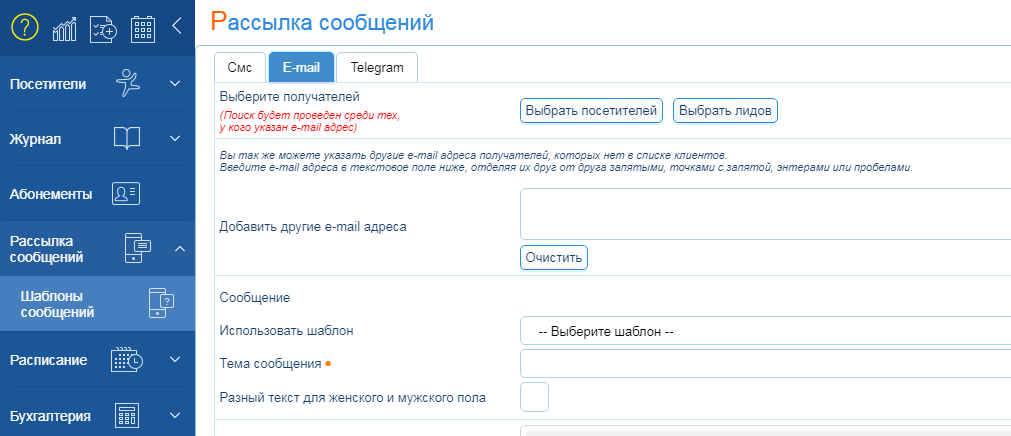Click the Выбрать лидов button
The height and width of the screenshot is (436, 1011).
click(725, 111)
